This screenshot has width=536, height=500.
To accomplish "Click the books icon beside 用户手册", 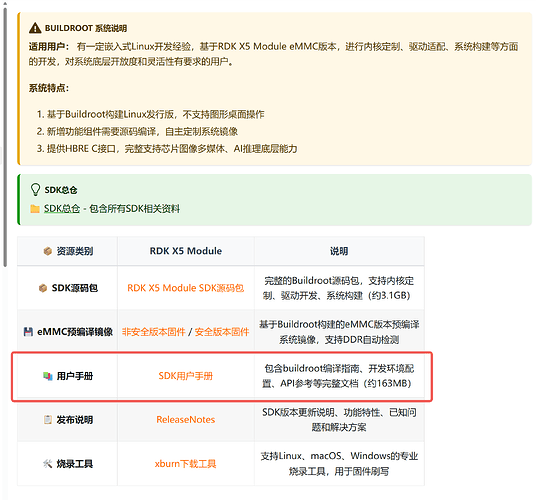I will pos(48,376).
